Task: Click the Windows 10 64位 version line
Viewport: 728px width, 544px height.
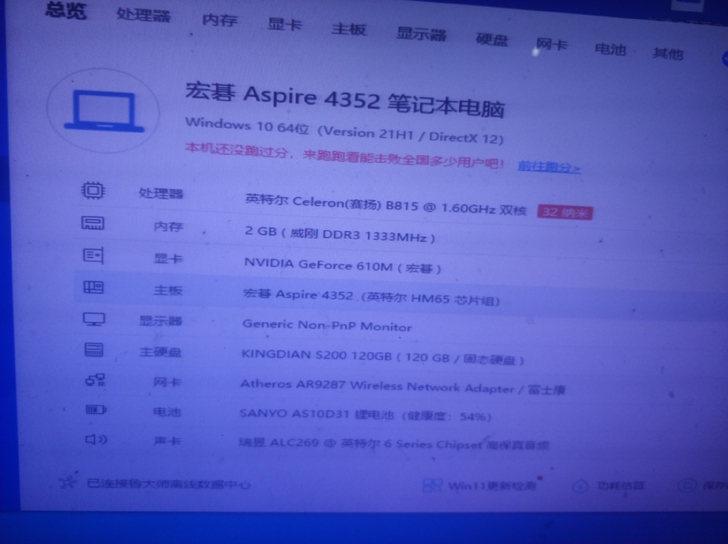Action: pyautogui.click(x=344, y=131)
